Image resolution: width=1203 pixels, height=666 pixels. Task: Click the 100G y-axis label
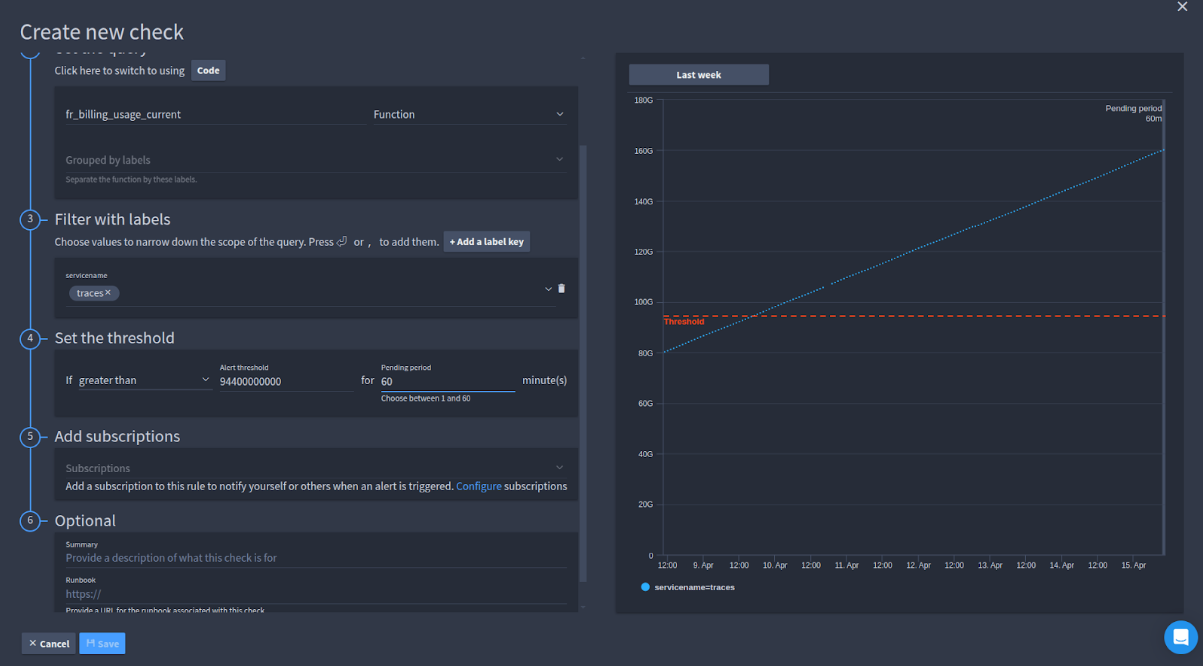644,302
